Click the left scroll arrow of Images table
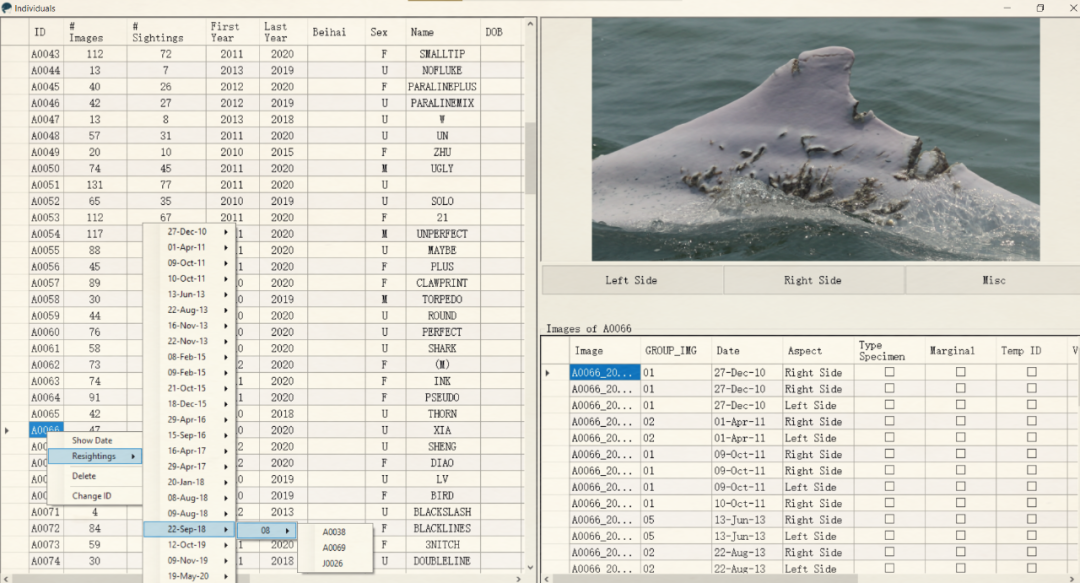Viewport: 1080px width, 583px height. (x=547, y=577)
